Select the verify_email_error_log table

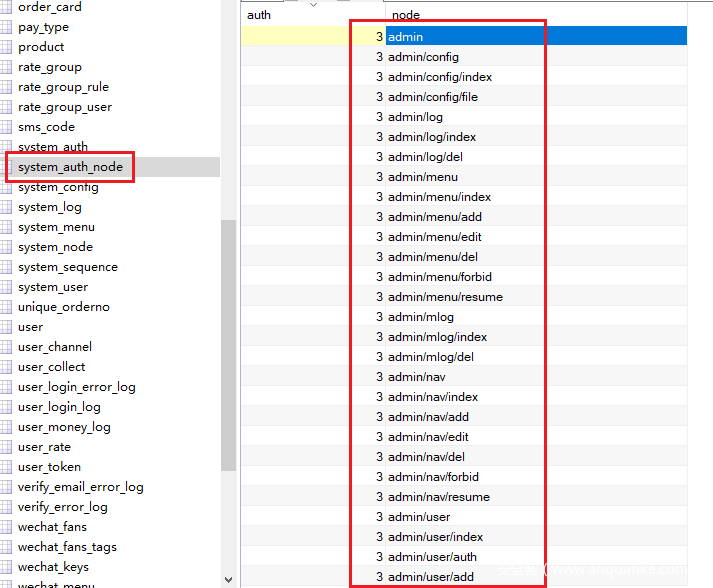point(80,487)
